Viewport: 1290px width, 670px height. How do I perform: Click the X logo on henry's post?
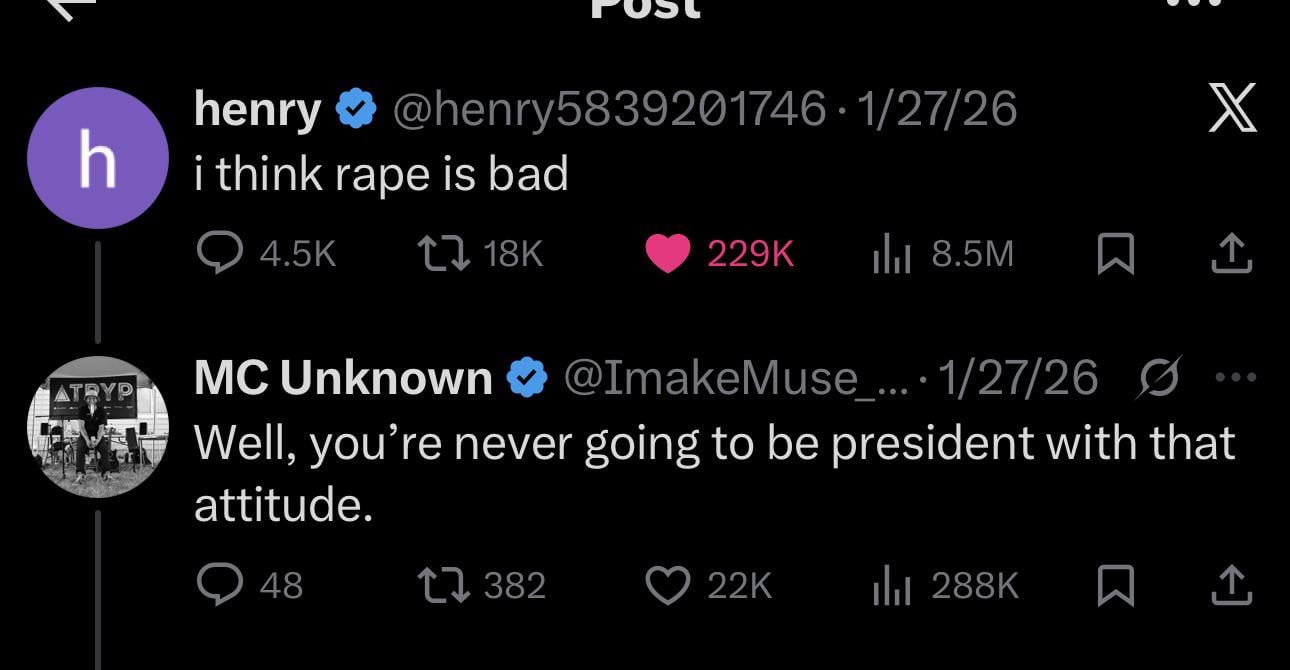1231,109
